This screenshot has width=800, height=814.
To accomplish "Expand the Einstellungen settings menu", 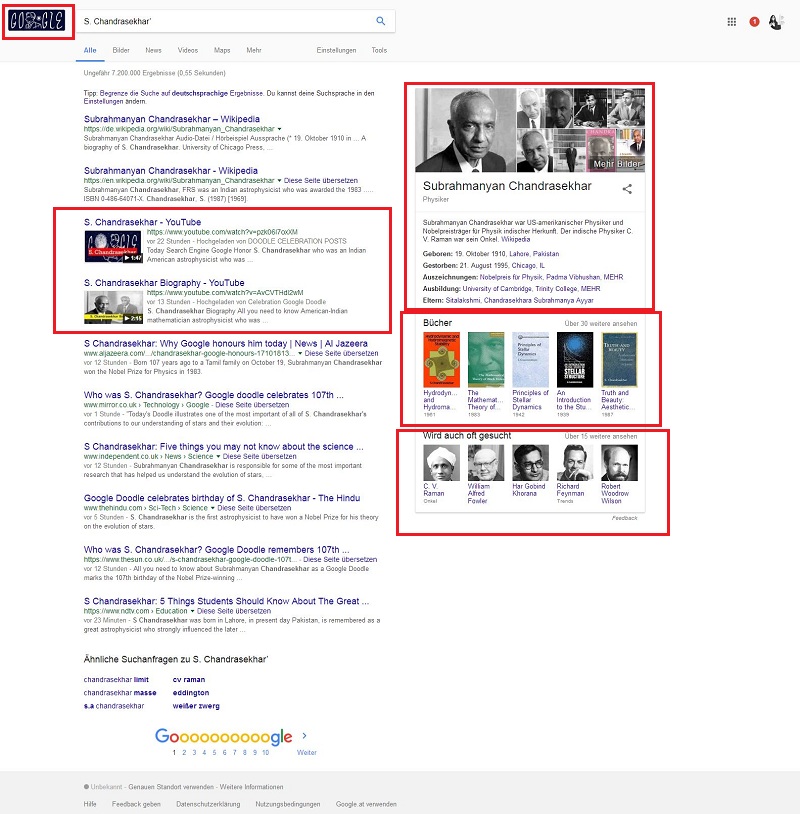I will [x=336, y=50].
